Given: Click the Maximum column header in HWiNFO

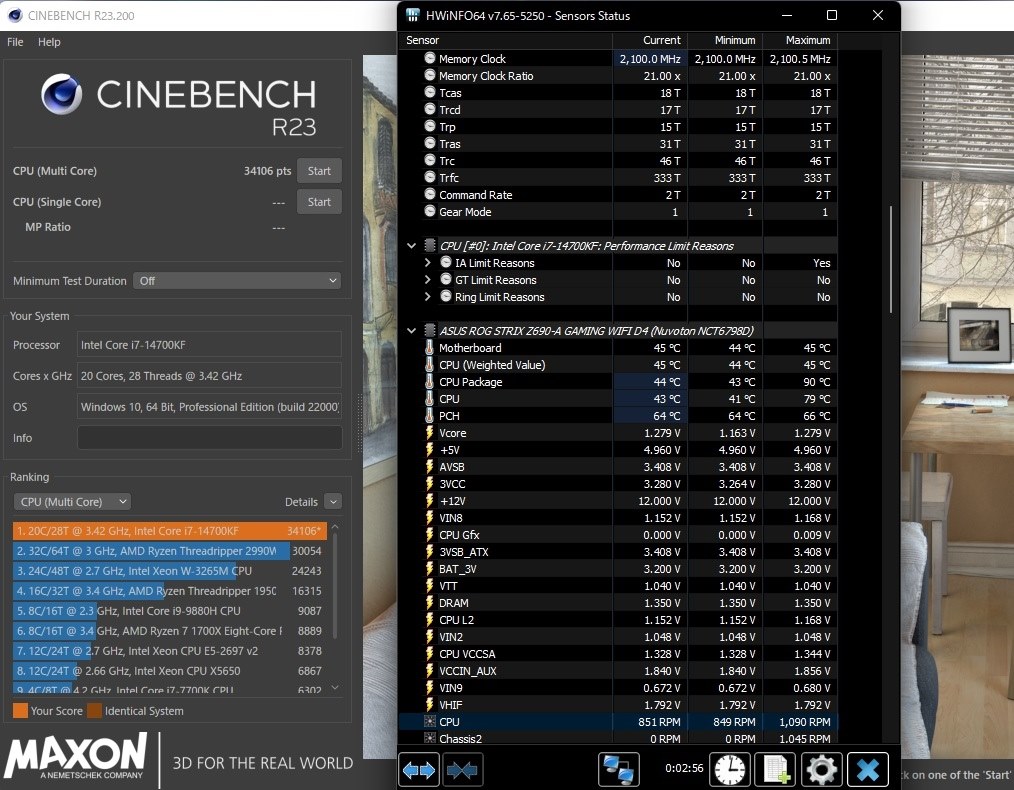Looking at the screenshot, I should (x=800, y=40).
